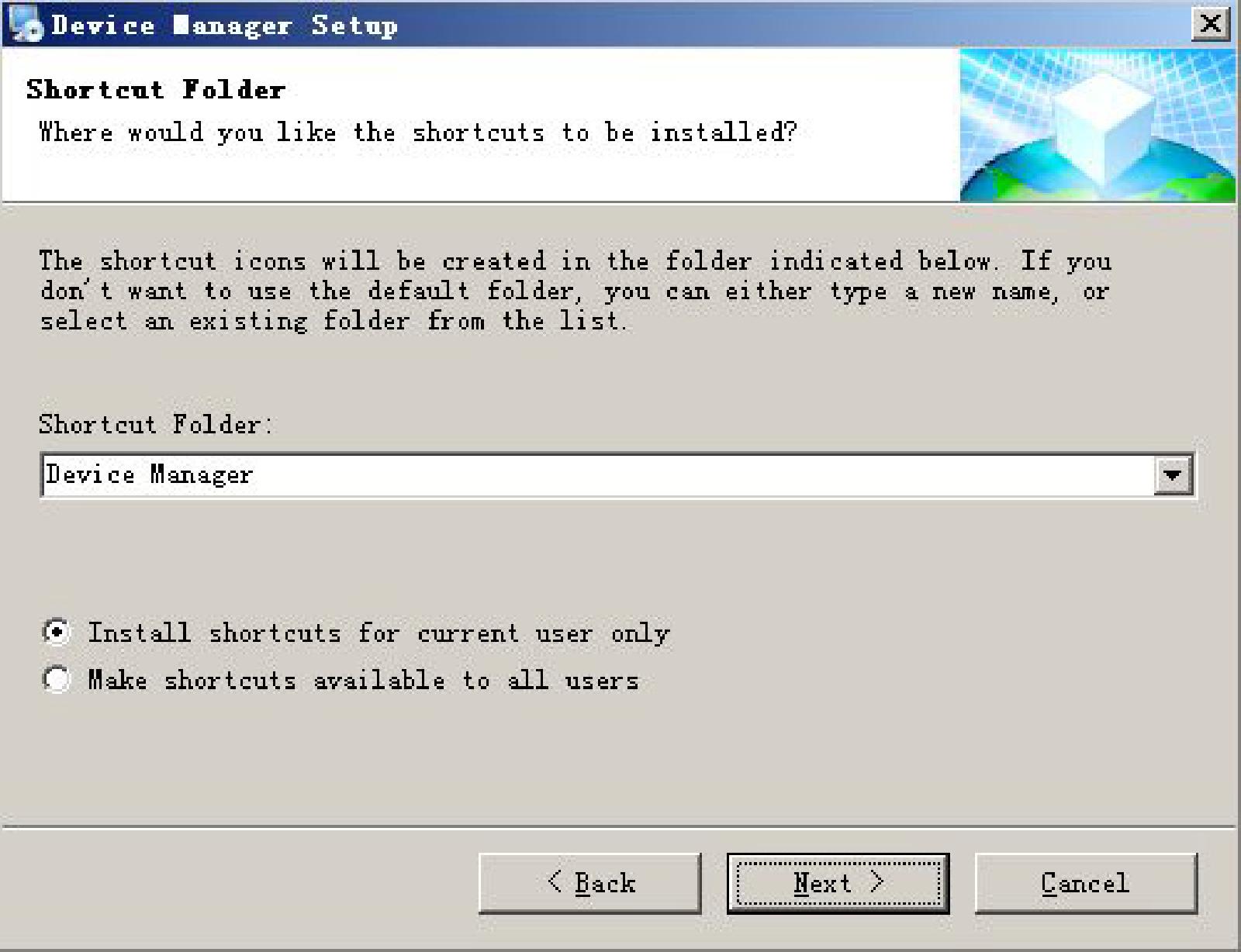Click the greater-than arrow on the Next button
Image resolution: width=1241 pixels, height=952 pixels.
pyautogui.click(x=877, y=881)
